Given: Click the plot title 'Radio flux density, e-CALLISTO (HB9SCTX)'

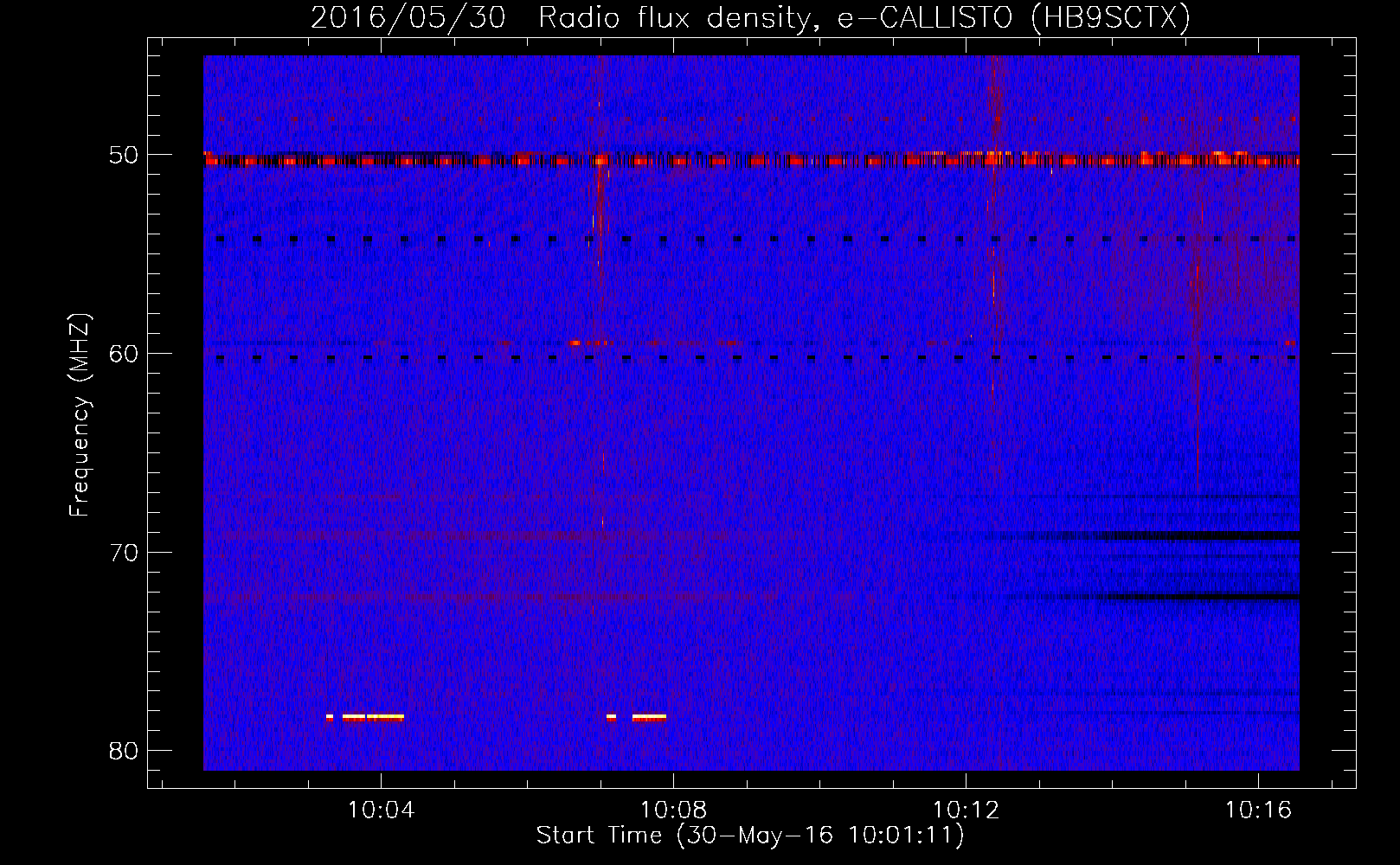Looking at the screenshot, I should (x=864, y=17).
